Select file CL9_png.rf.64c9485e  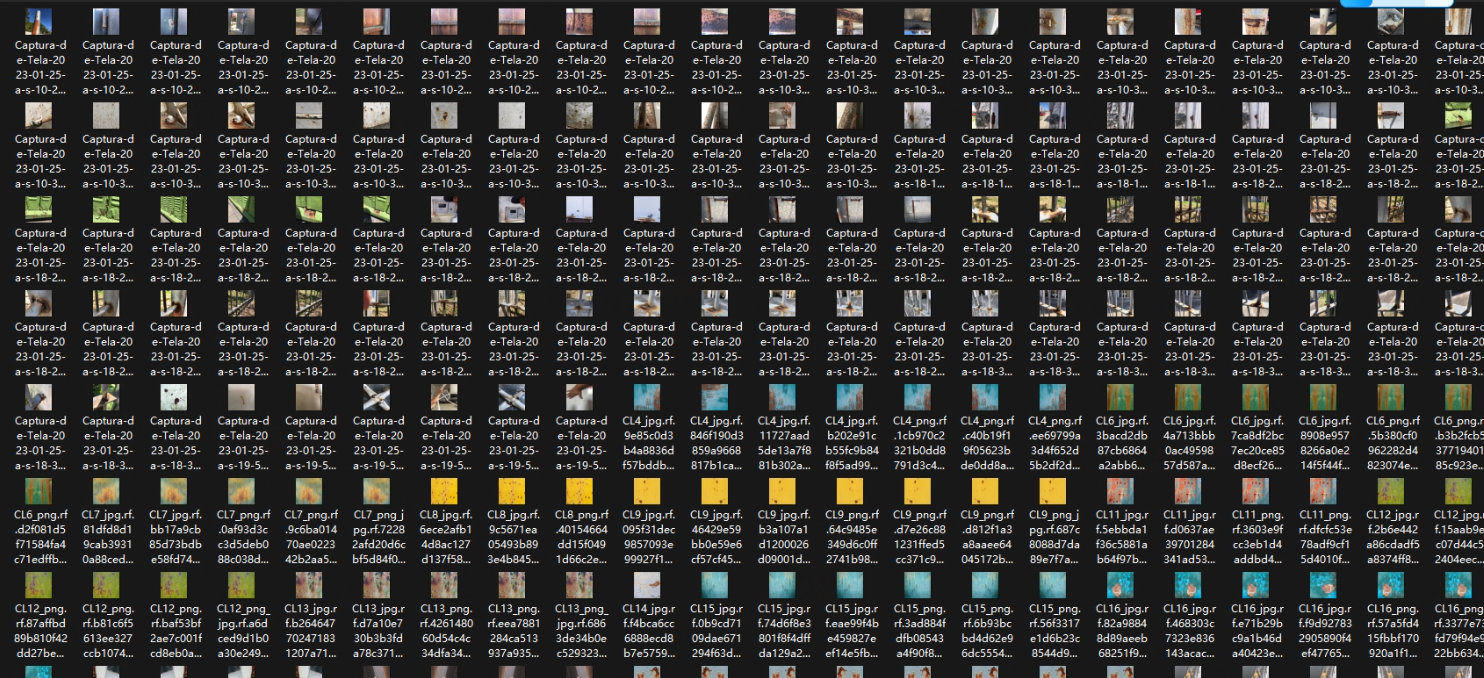(851, 491)
